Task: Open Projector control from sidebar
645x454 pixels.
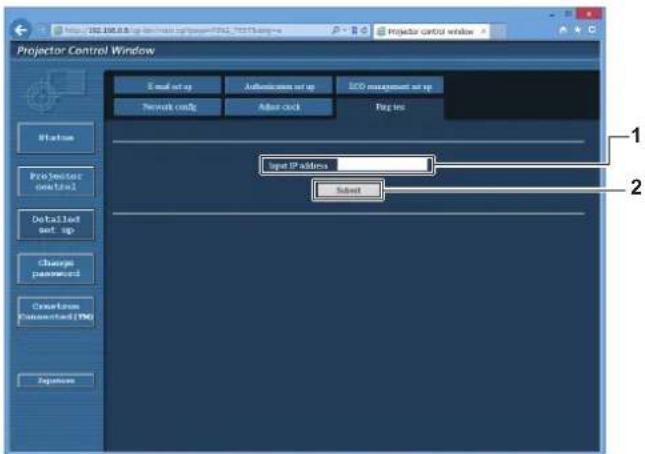Action: point(56,181)
